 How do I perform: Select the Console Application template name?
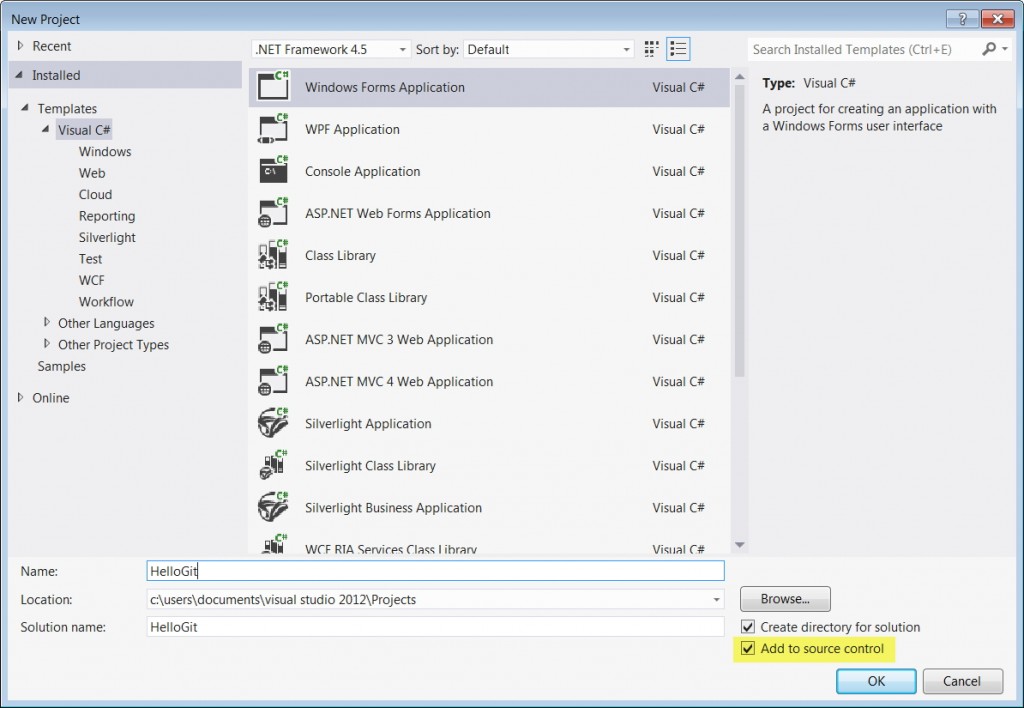(x=362, y=172)
